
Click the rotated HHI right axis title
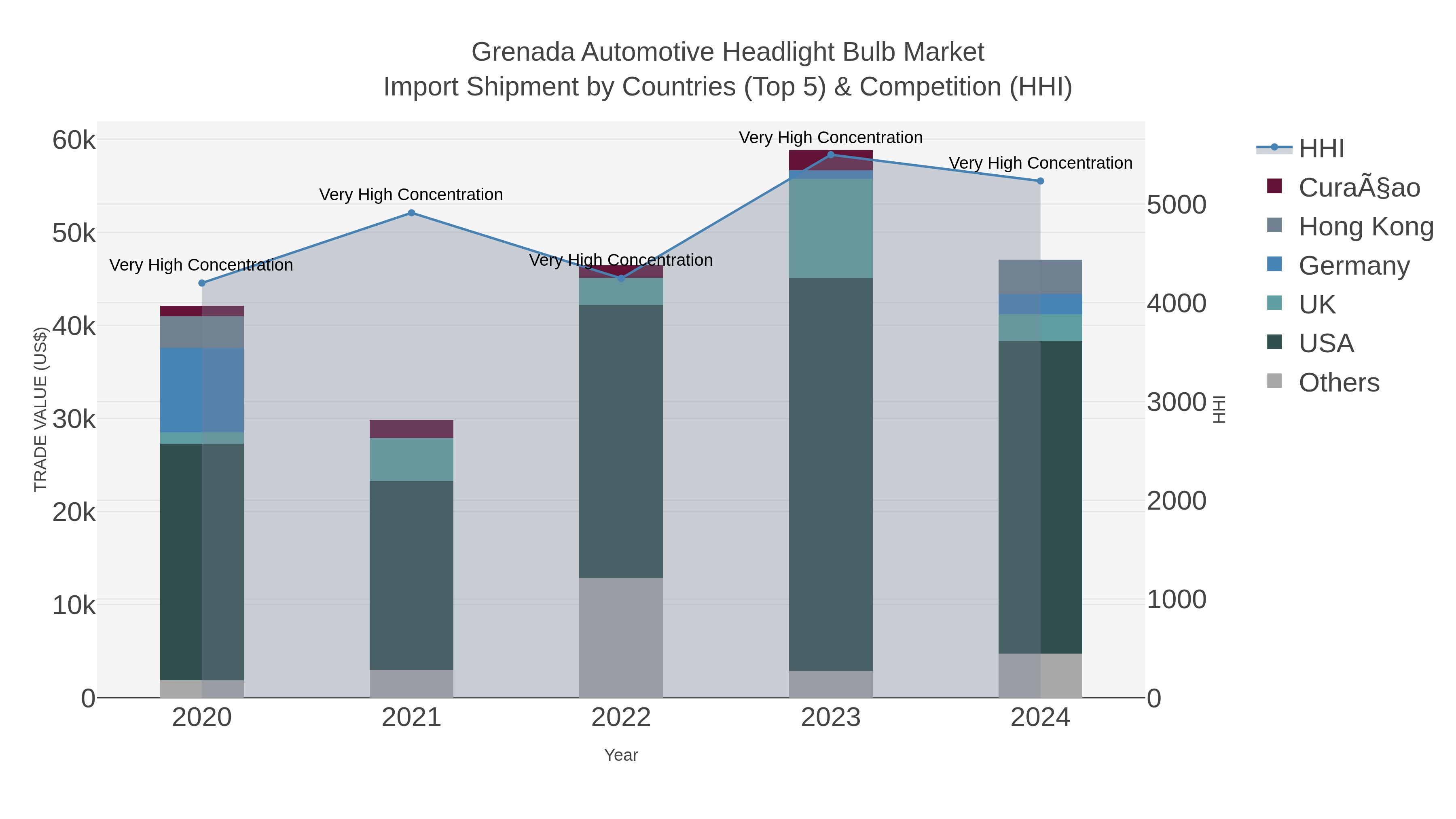(1219, 409)
